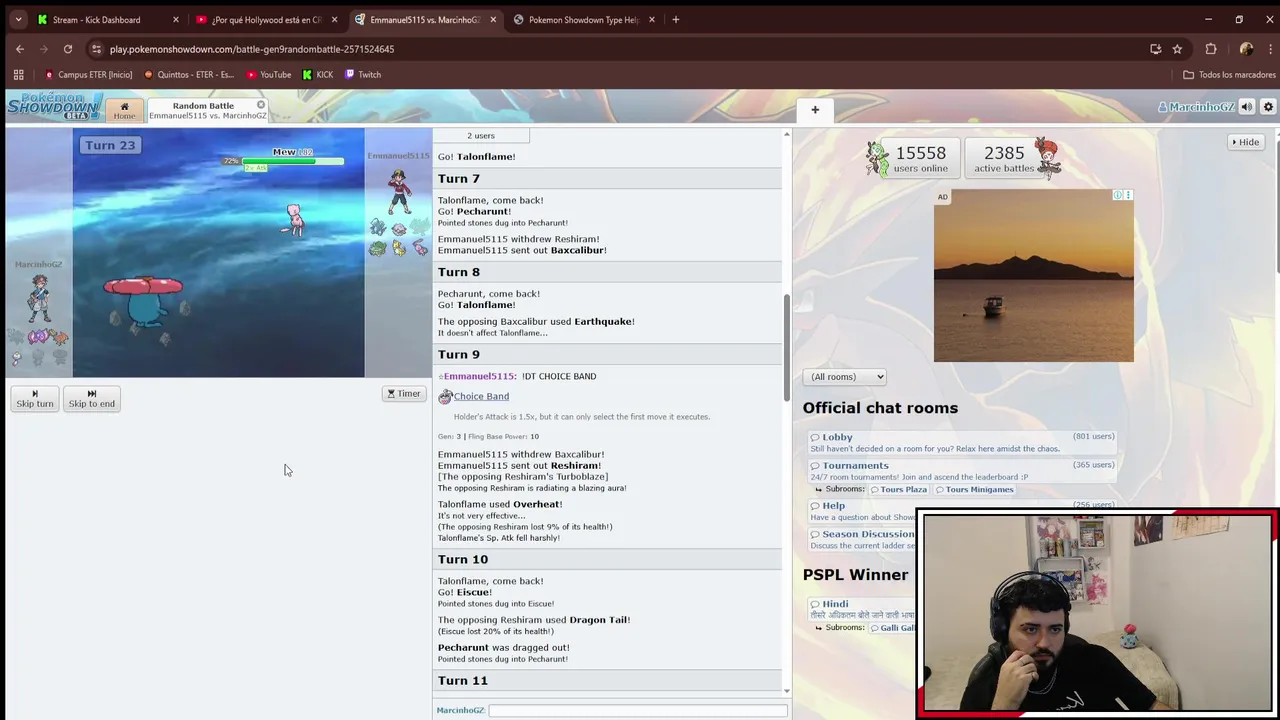Join the Season Discussion room

click(x=862, y=539)
